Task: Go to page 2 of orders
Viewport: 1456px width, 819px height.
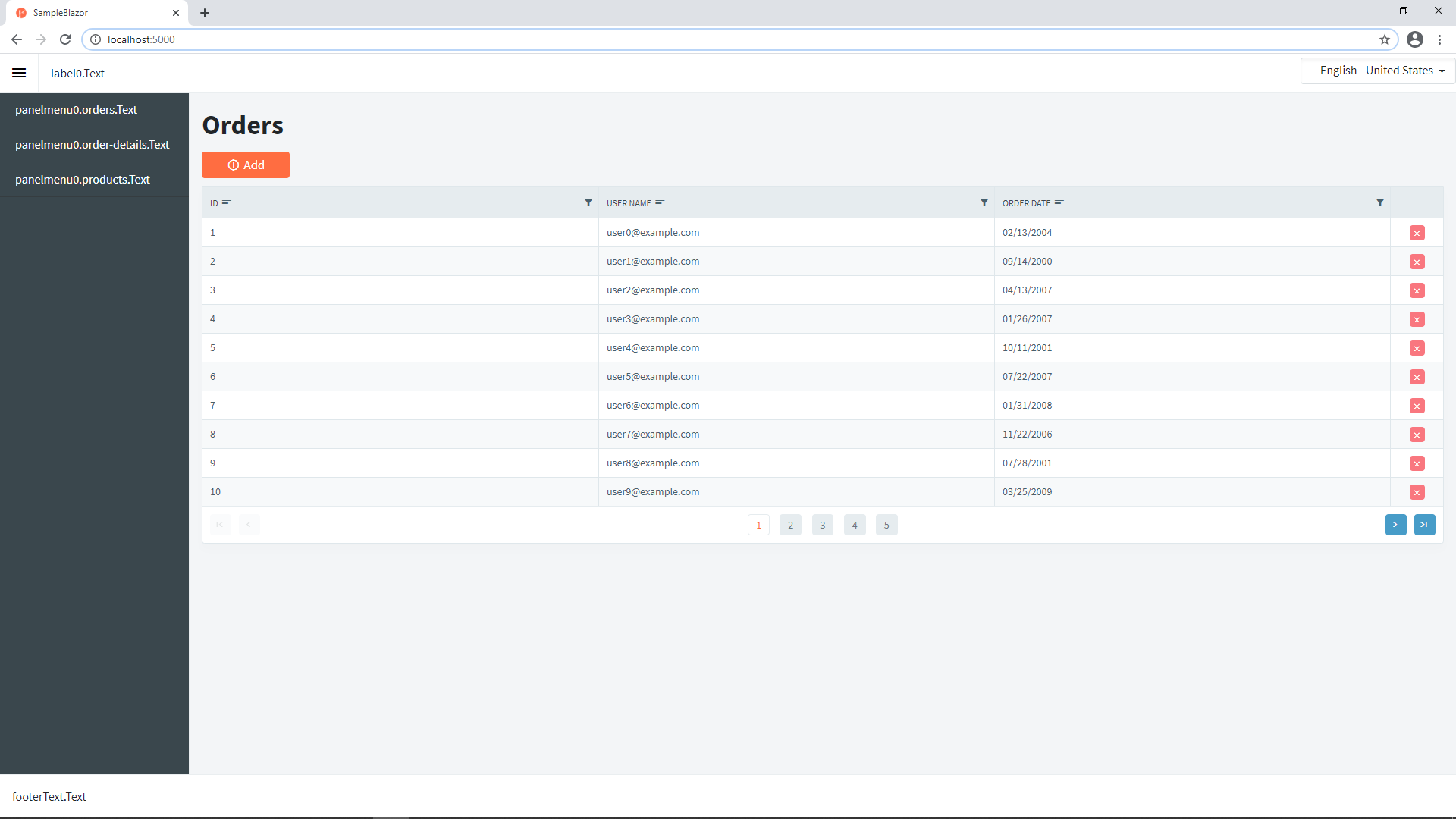Action: click(790, 525)
